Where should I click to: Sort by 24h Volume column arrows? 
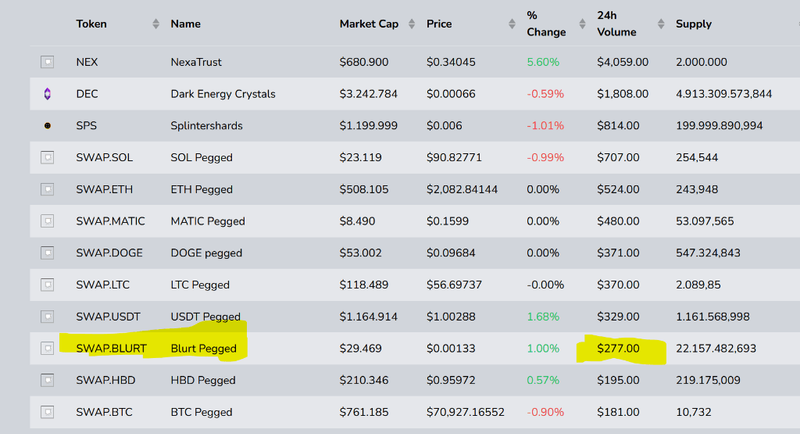click(661, 23)
